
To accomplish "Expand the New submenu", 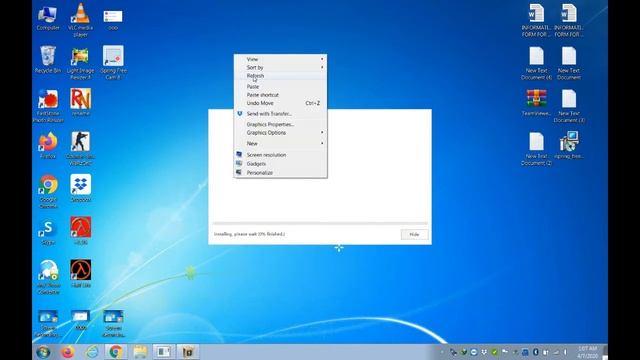I will coord(280,144).
